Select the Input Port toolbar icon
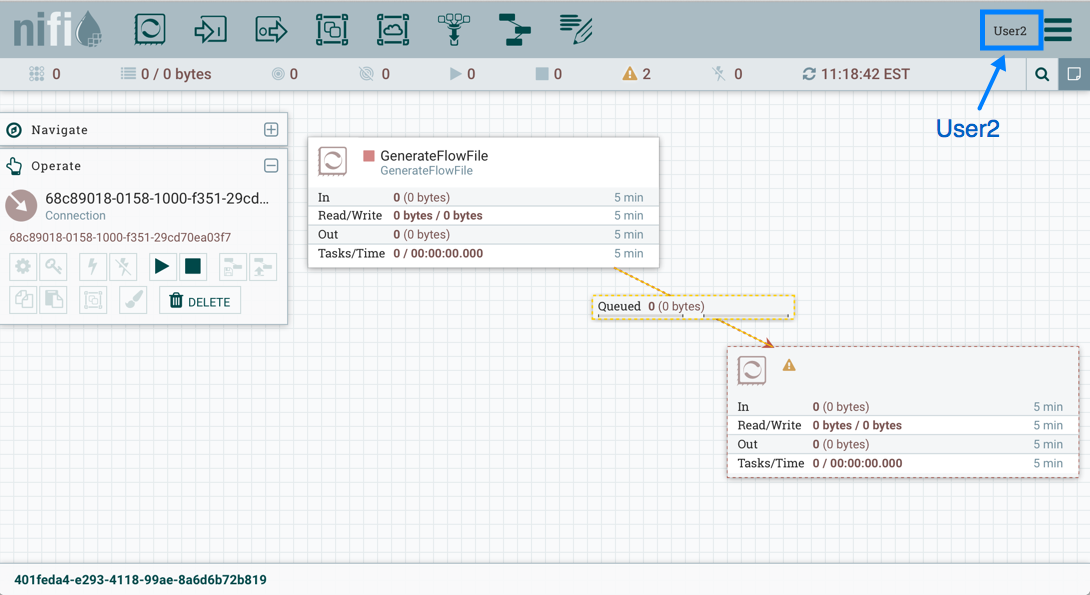Screen dimensions: 1090x595 [x=210, y=29]
